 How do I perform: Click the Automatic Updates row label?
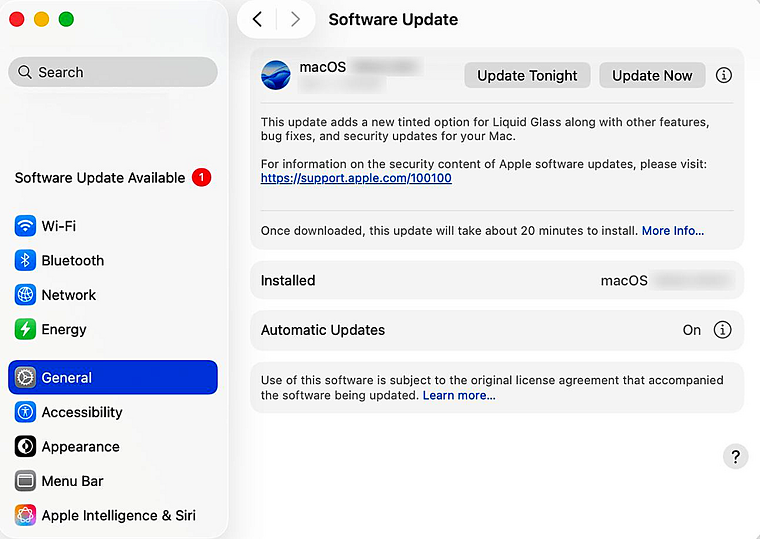click(x=323, y=330)
